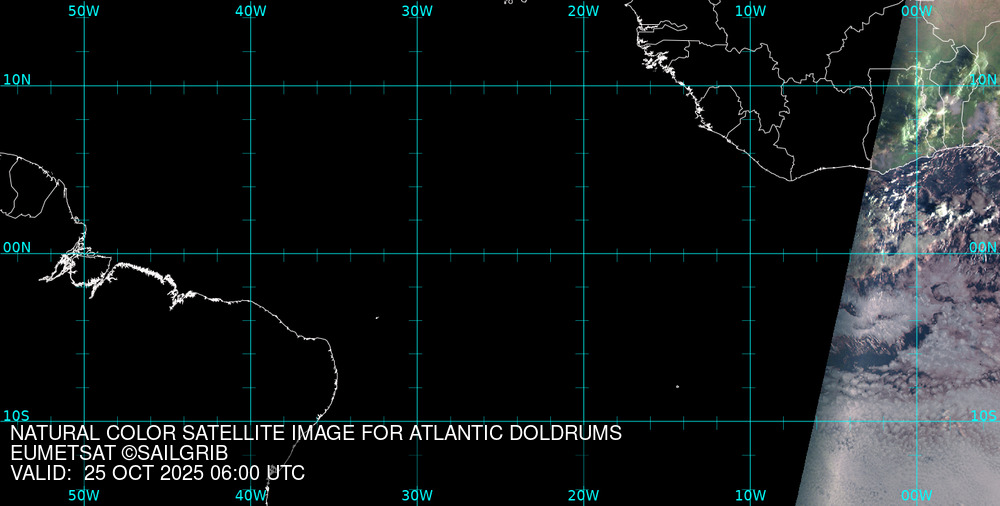Click the grid intersection at 40W and 10N
The width and height of the screenshot is (1000, 506).
click(250, 86)
